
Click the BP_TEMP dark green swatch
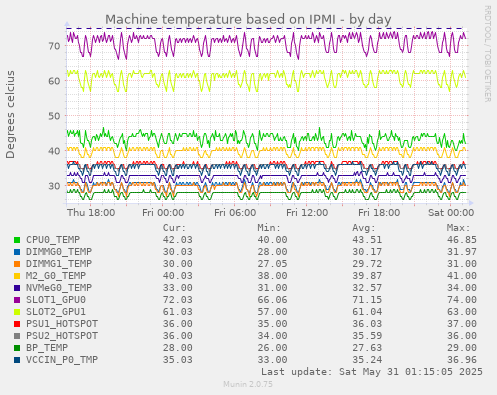click(x=17, y=348)
